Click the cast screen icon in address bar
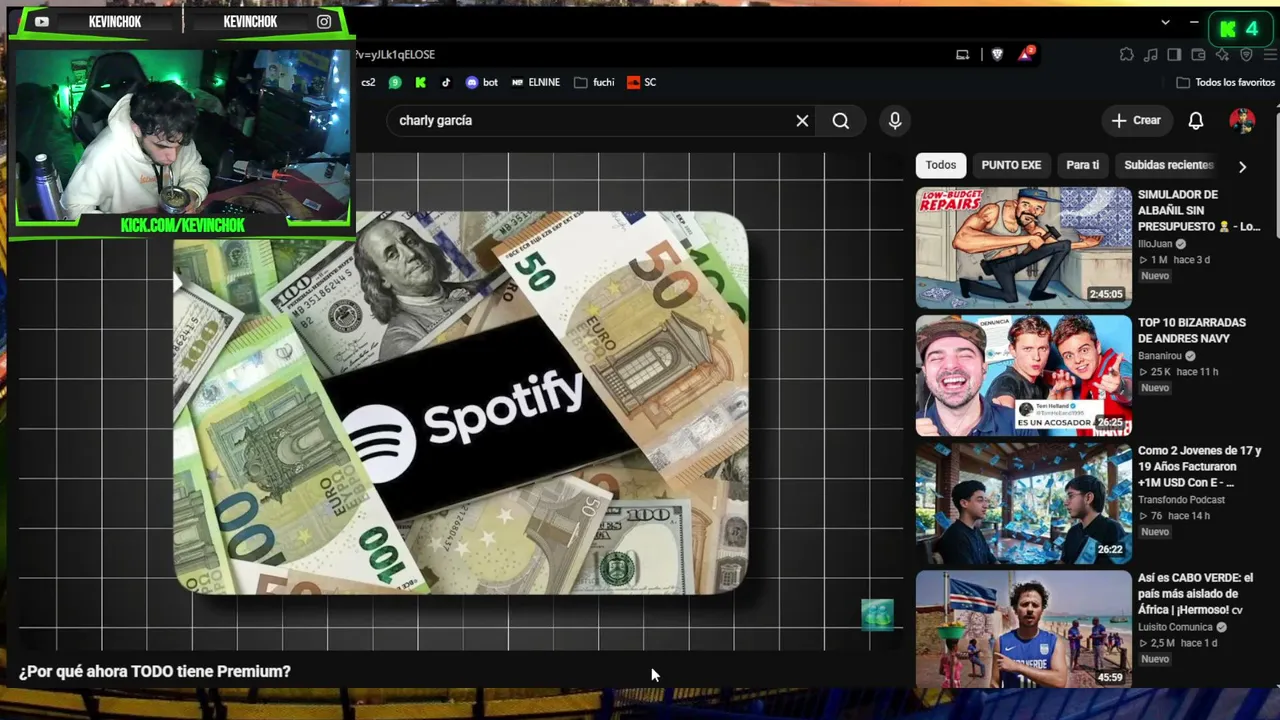 [x=963, y=54]
